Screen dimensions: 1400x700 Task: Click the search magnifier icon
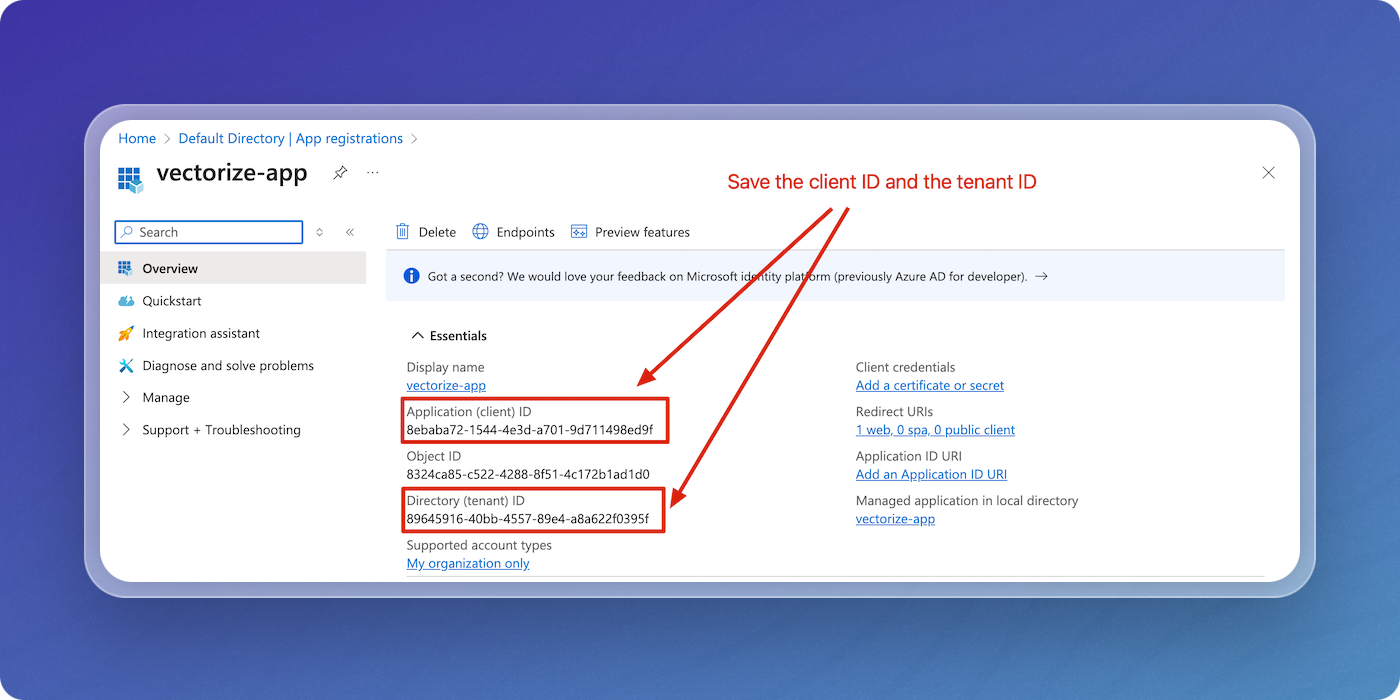click(127, 232)
